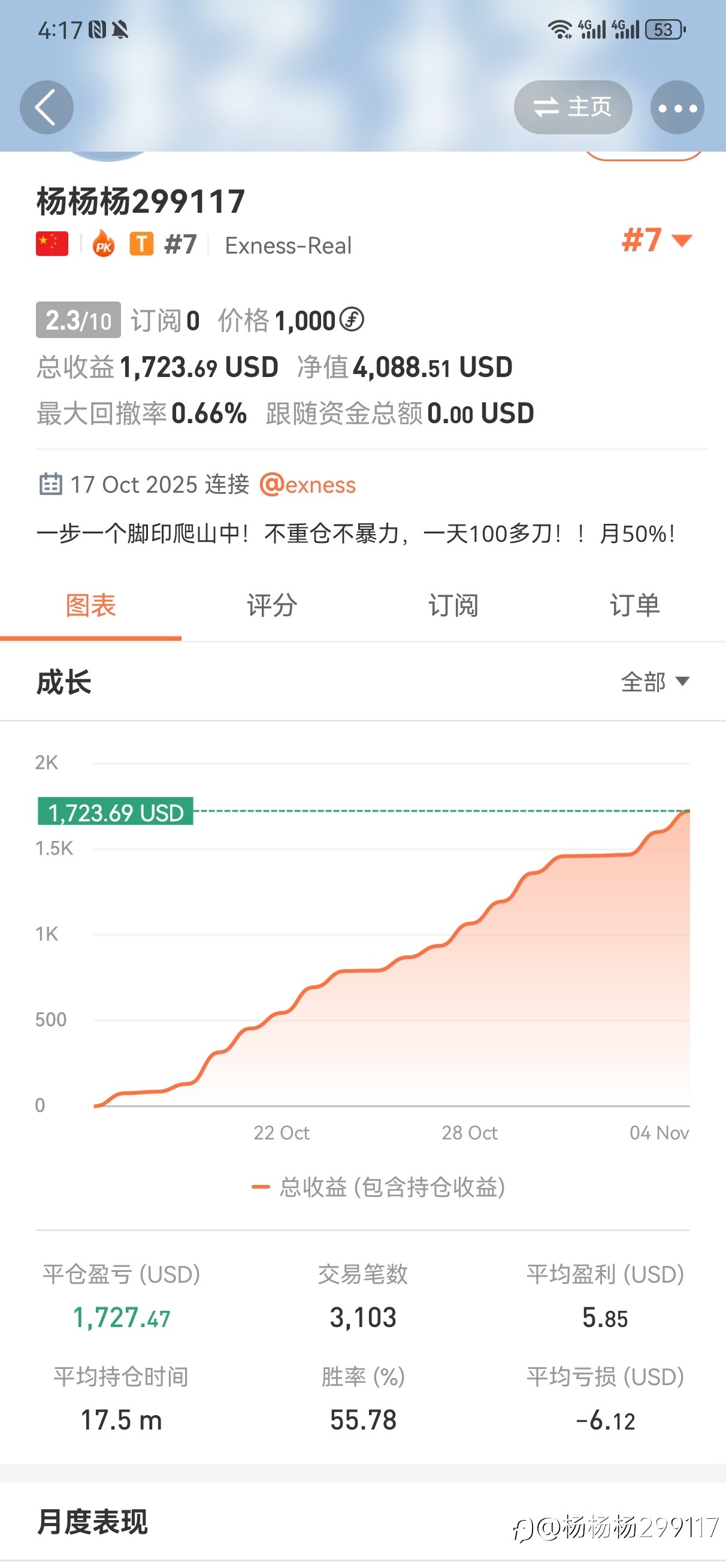Viewport: 726px width, 1568px height.
Task: Switch to the 订阅 tab
Action: point(453,605)
